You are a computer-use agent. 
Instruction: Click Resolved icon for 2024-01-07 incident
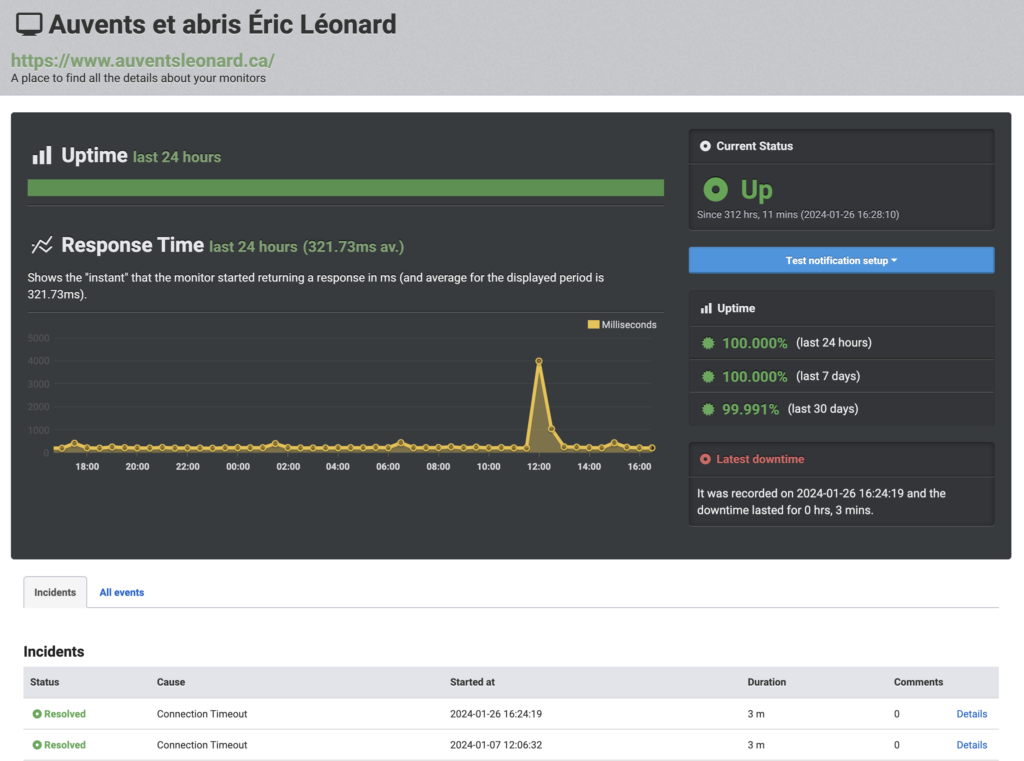click(x=37, y=745)
